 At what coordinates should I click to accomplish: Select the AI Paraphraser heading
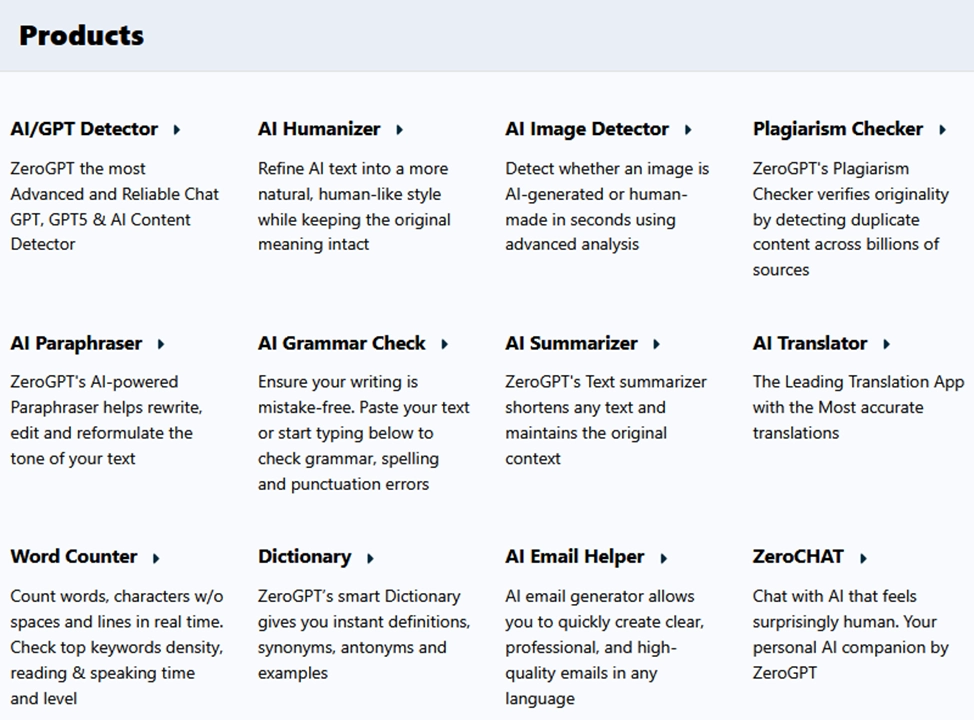click(76, 343)
